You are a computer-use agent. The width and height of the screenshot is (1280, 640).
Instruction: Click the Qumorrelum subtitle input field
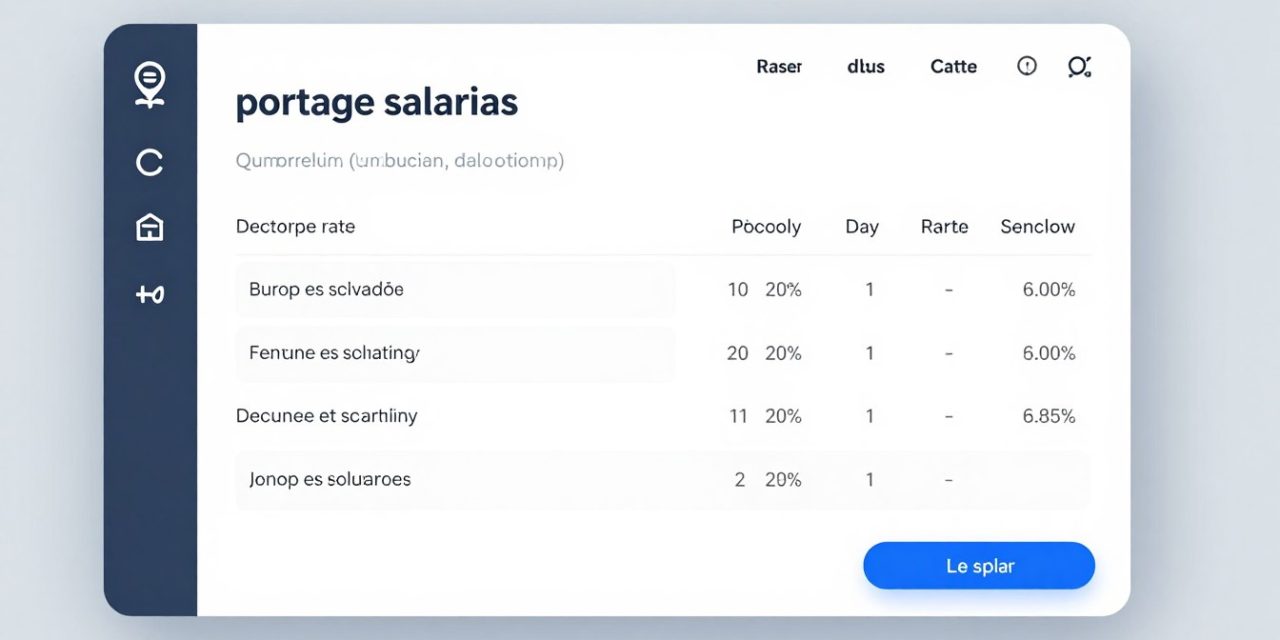(x=398, y=160)
